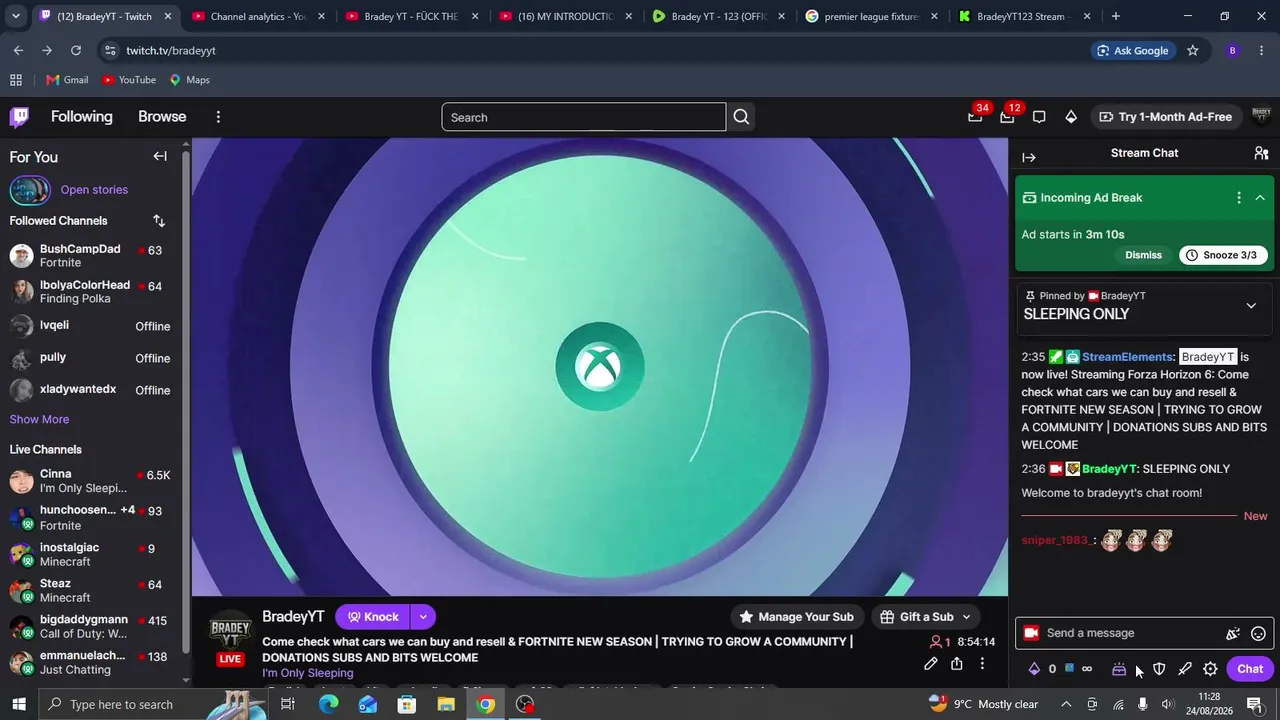Image resolution: width=1280 pixels, height=720 pixels.
Task: Open the Following page
Action: pos(82,117)
